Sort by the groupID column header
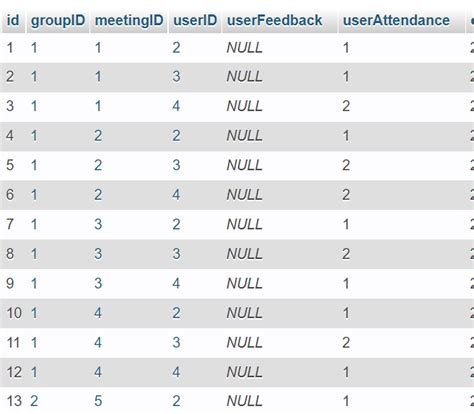The height and width of the screenshot is (414, 474). (x=58, y=21)
